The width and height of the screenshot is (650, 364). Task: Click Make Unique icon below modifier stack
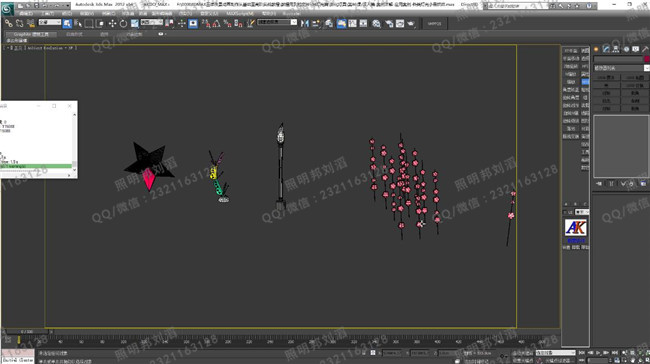[623, 184]
